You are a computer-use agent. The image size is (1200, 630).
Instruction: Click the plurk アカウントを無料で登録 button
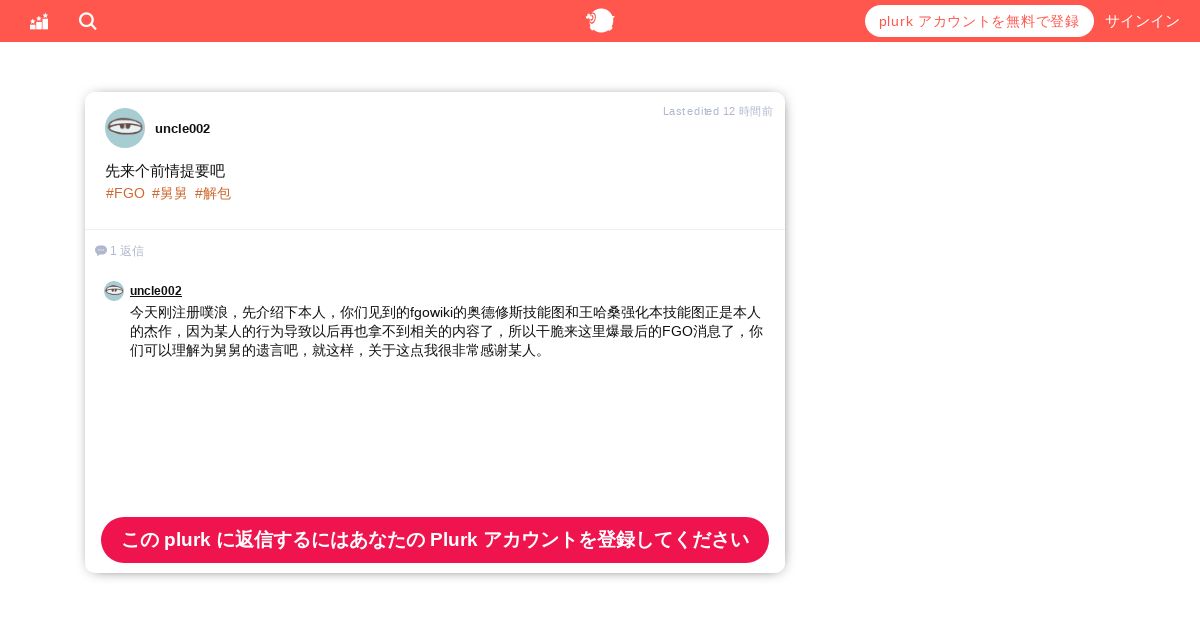point(979,21)
